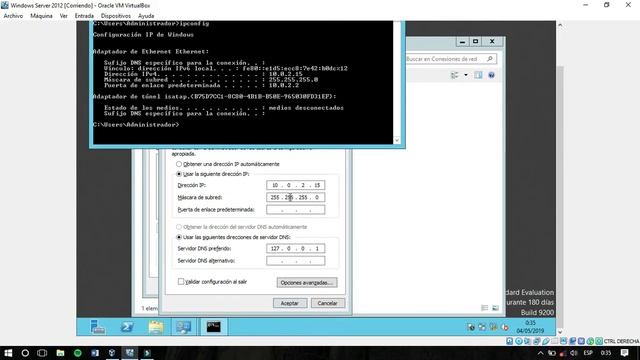
Task: Switch to large icons view at window bottom
Action: [495, 308]
